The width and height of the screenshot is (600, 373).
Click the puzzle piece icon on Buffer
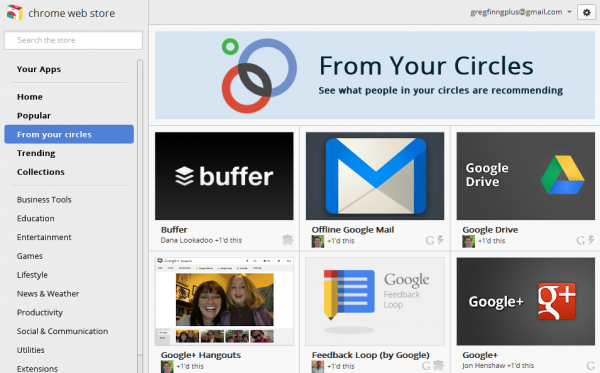tap(287, 240)
